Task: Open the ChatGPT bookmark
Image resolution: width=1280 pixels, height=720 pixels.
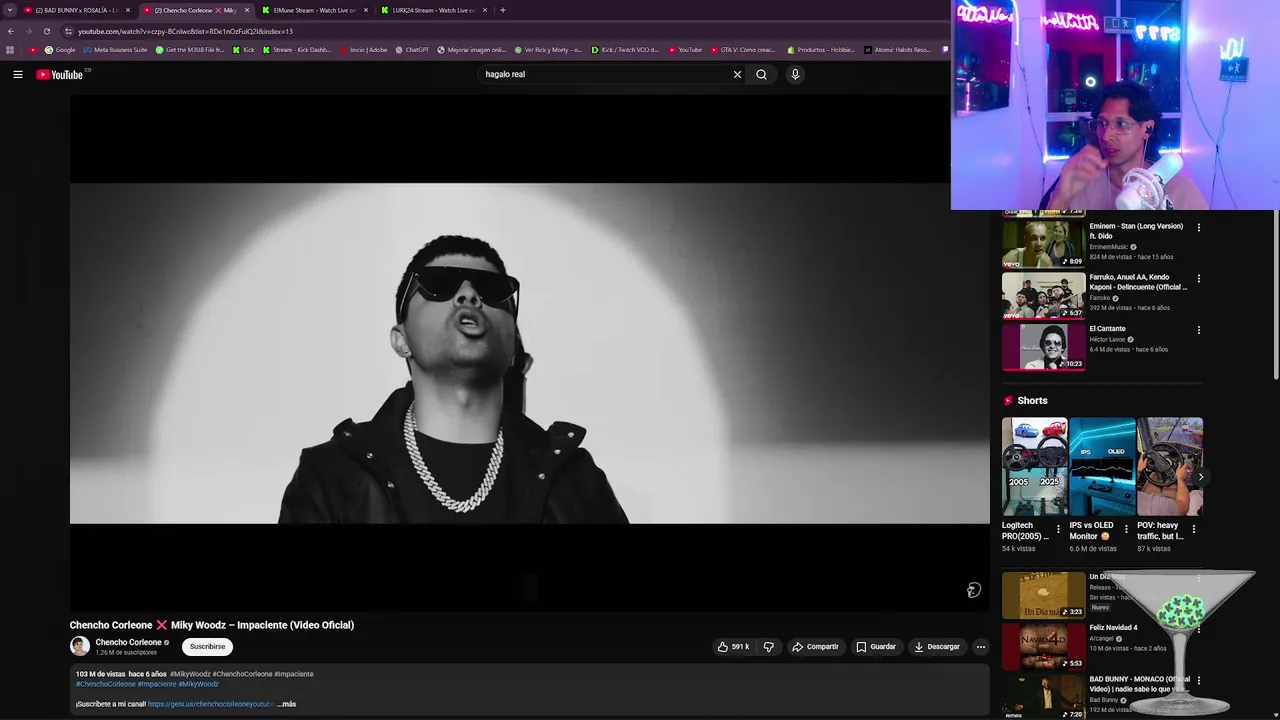Action: click(x=412, y=50)
